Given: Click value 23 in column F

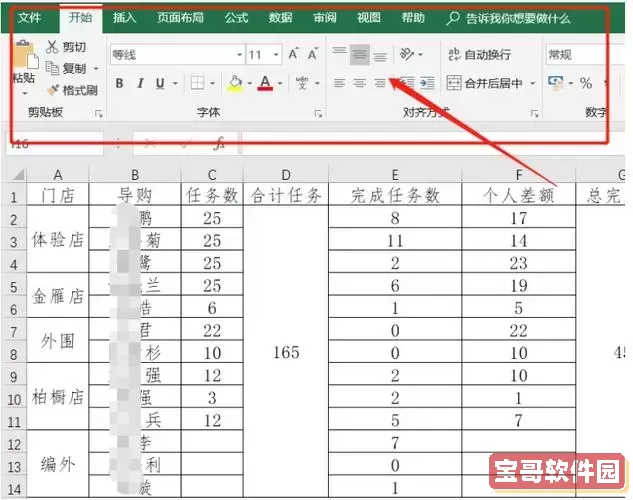Looking at the screenshot, I should point(518,263).
